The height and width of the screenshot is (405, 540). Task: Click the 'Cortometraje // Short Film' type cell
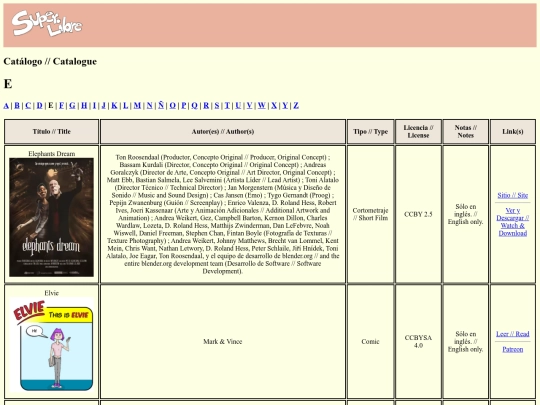(370, 214)
